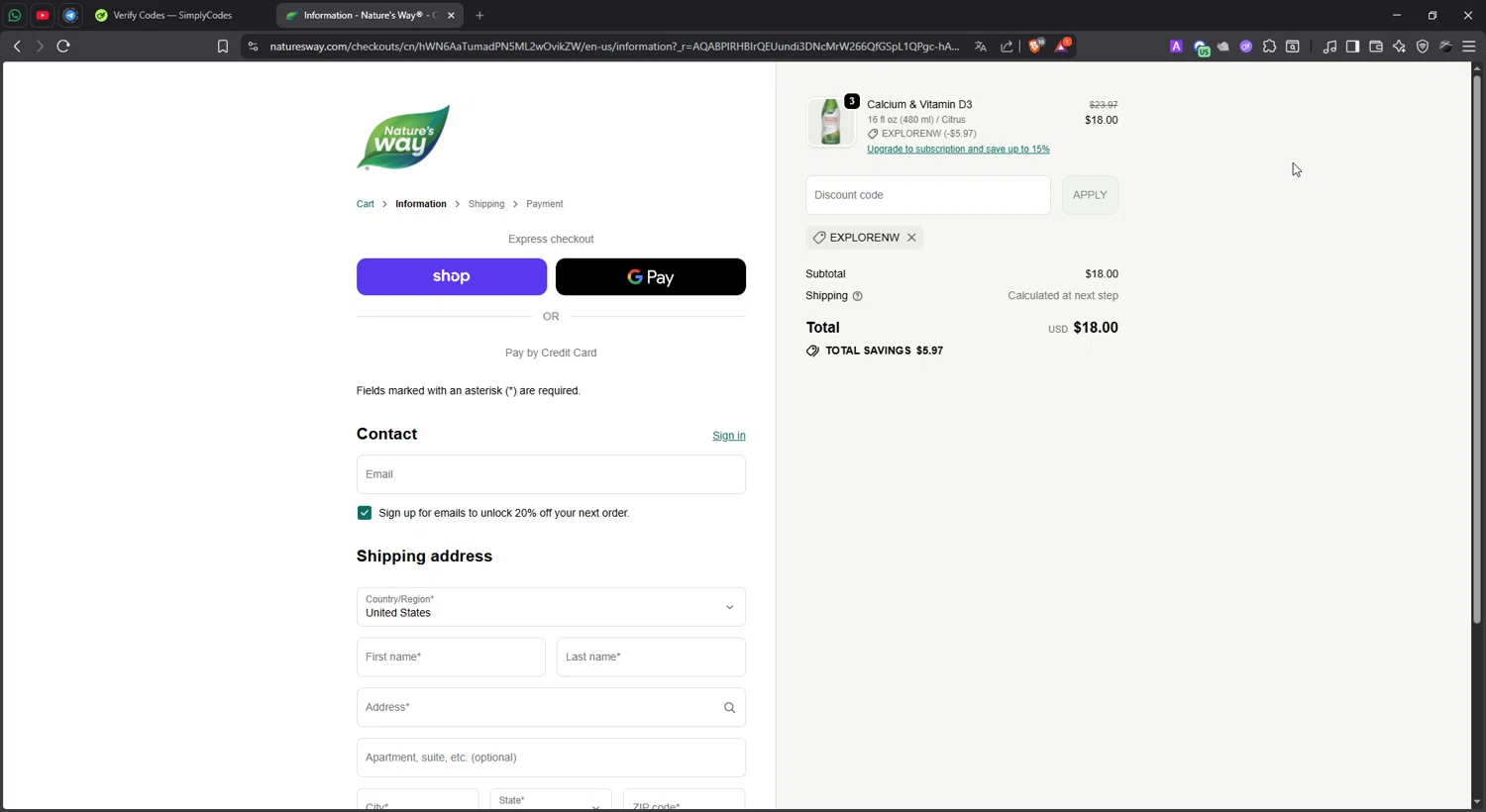This screenshot has width=1486, height=812.
Task: Click the Calcium & Vitamin D3 product name
Action: pyautogui.click(x=919, y=104)
